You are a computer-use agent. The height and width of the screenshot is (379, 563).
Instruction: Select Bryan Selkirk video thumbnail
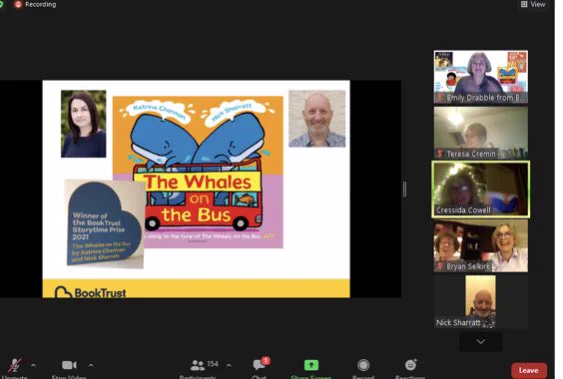pos(481,246)
